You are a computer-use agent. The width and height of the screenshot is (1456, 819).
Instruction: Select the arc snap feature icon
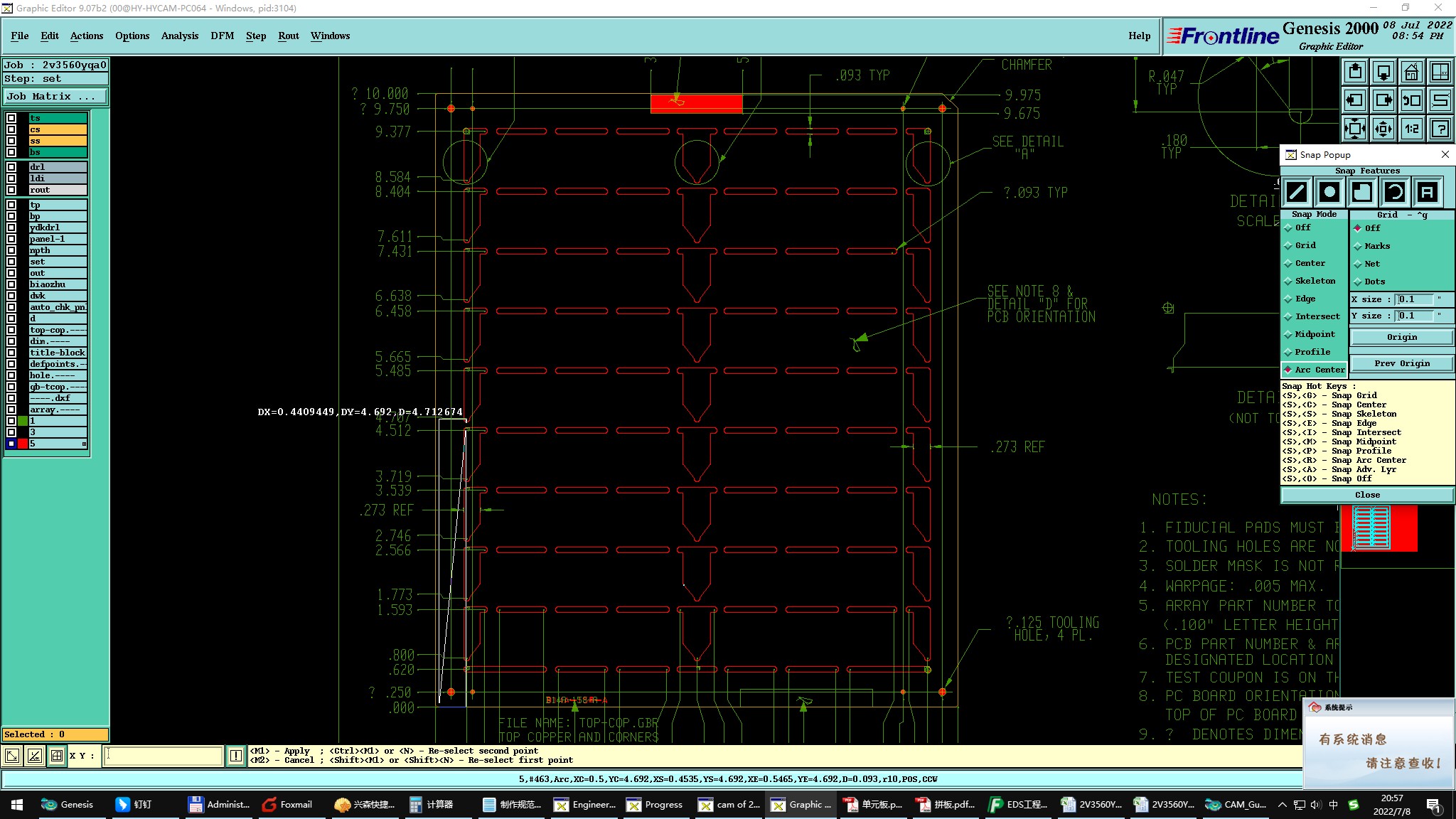[x=1394, y=192]
